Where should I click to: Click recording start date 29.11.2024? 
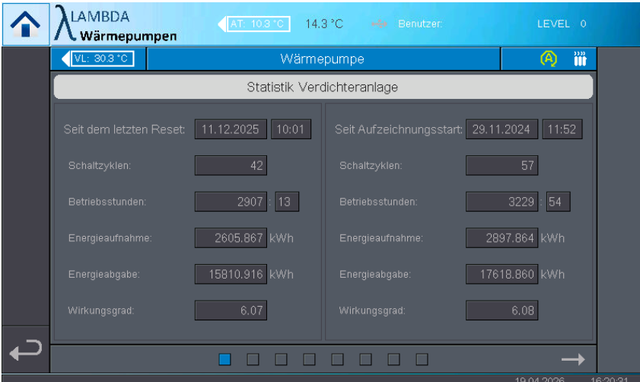(x=502, y=129)
